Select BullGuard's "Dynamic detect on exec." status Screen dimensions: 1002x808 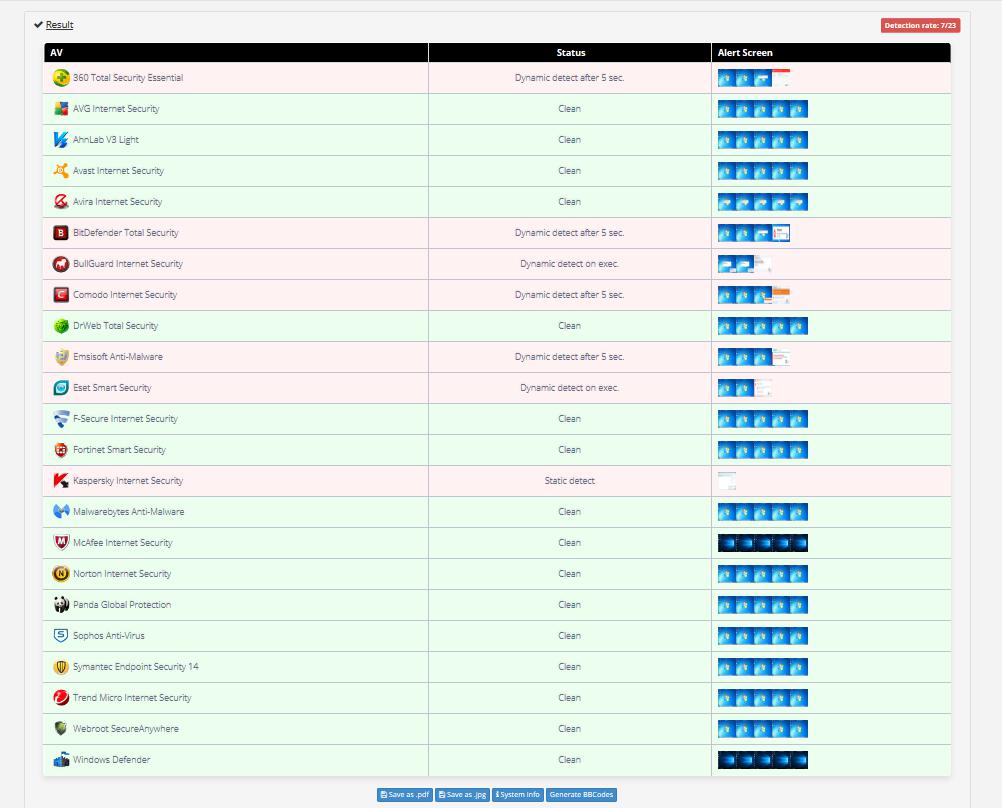click(569, 263)
